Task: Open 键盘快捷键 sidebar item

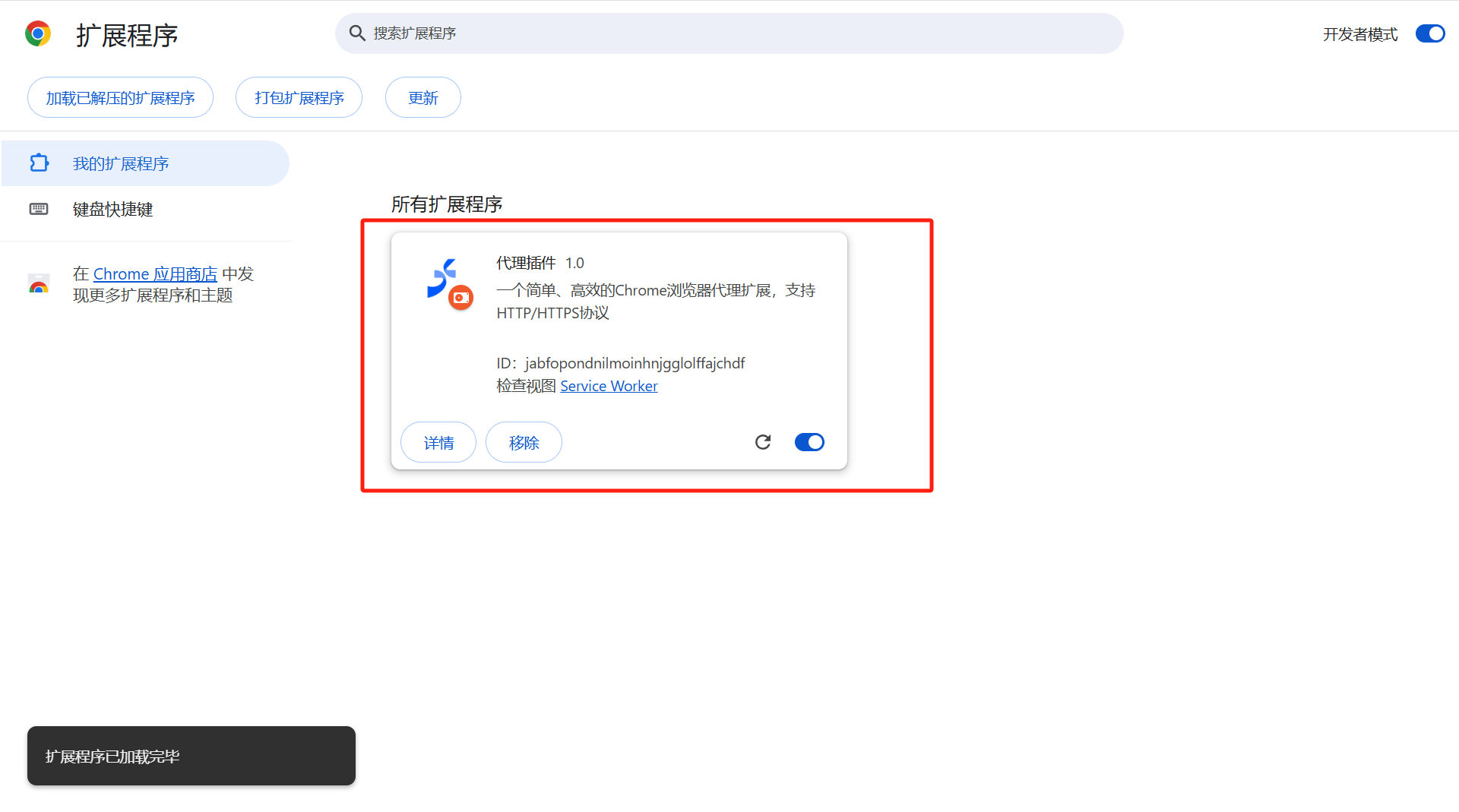Action: click(x=112, y=209)
